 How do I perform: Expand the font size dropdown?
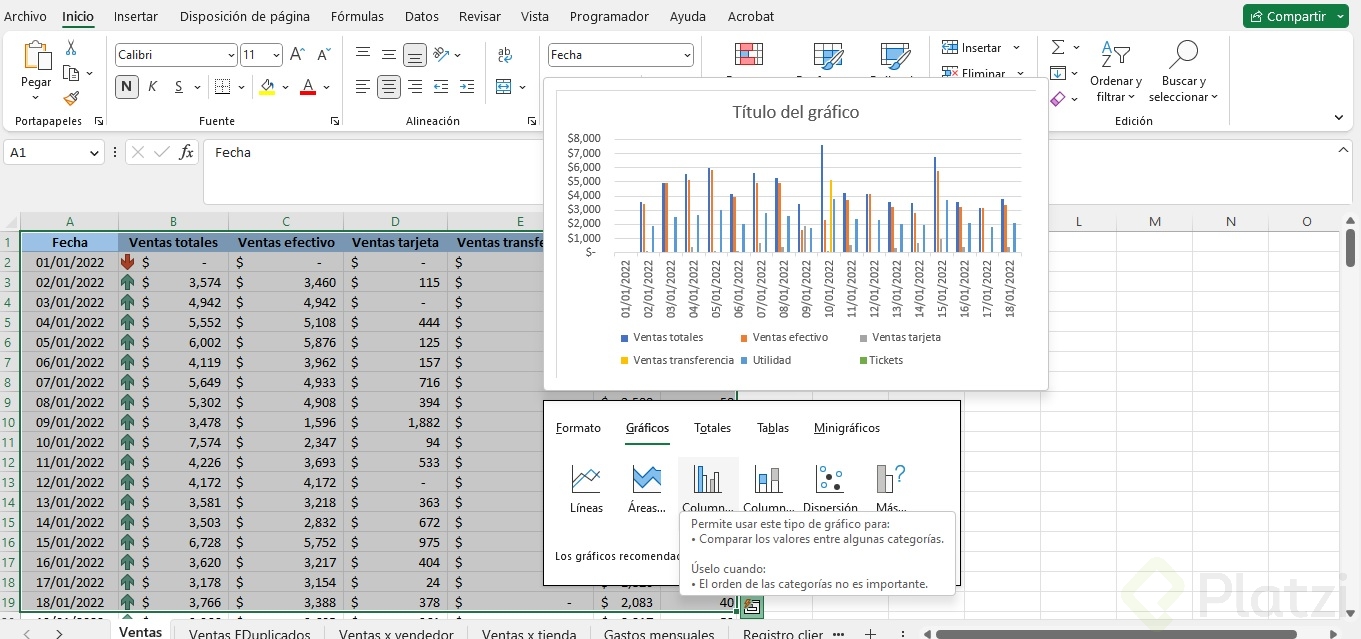[275, 55]
